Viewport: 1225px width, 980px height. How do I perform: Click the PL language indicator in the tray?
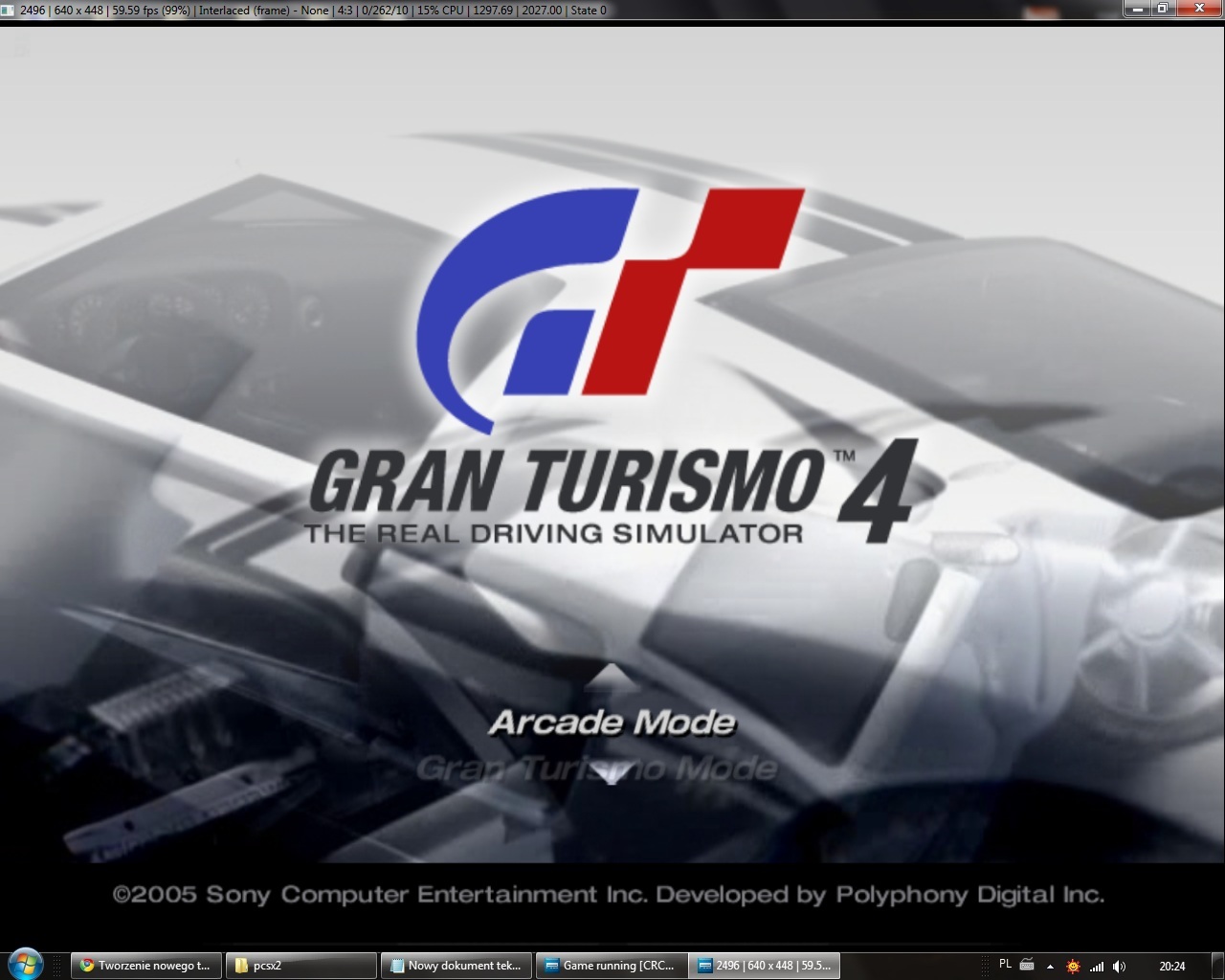tap(1005, 964)
